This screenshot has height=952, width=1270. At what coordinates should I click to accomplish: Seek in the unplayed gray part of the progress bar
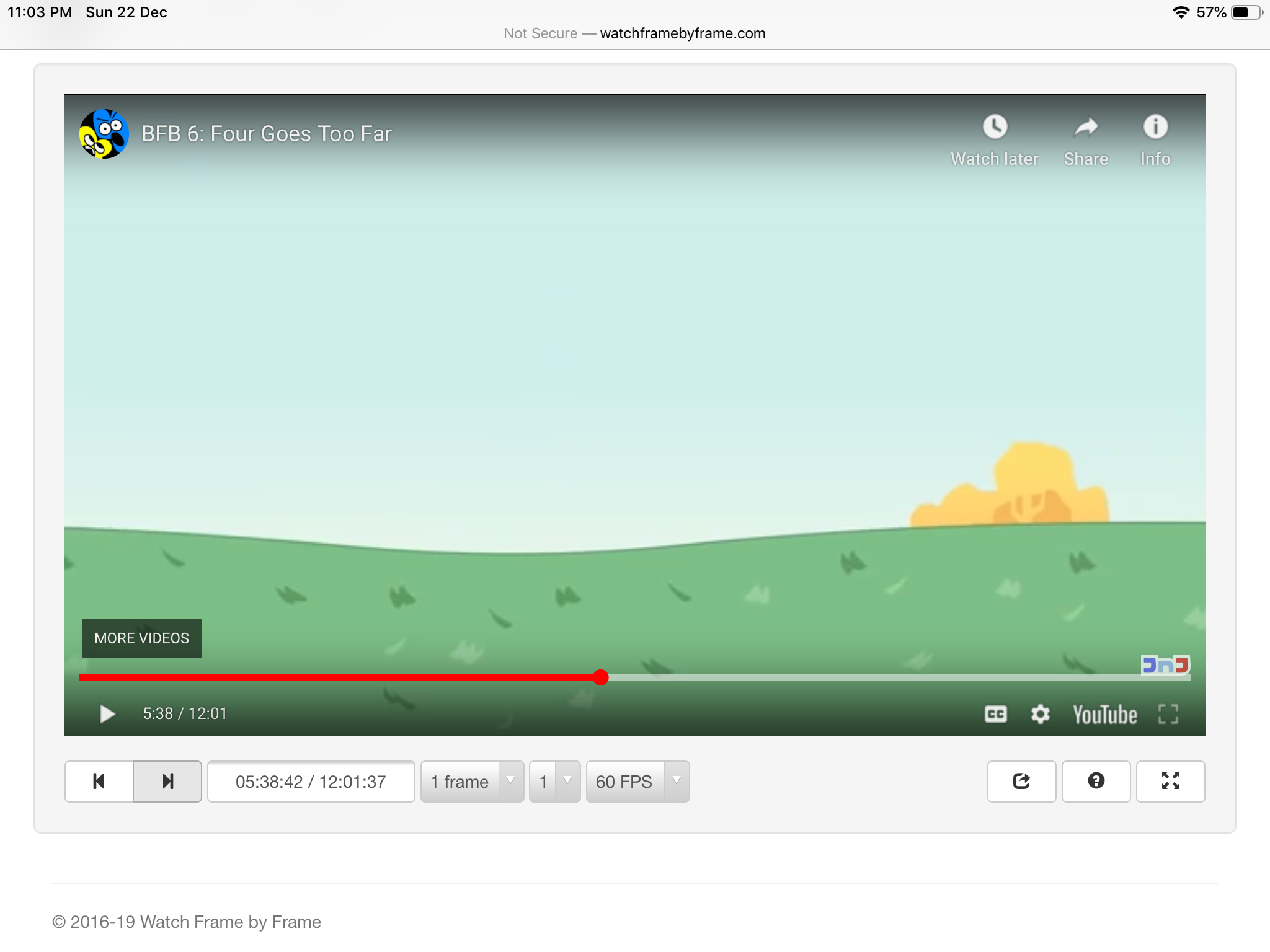(x=899, y=677)
